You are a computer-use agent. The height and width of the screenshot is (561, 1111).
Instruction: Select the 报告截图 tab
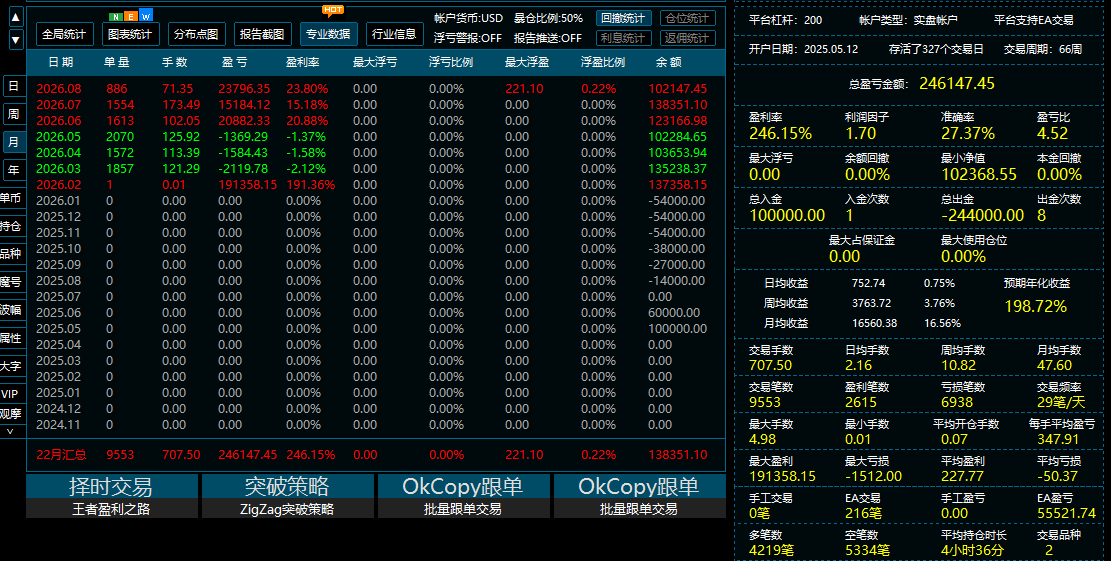pos(262,34)
